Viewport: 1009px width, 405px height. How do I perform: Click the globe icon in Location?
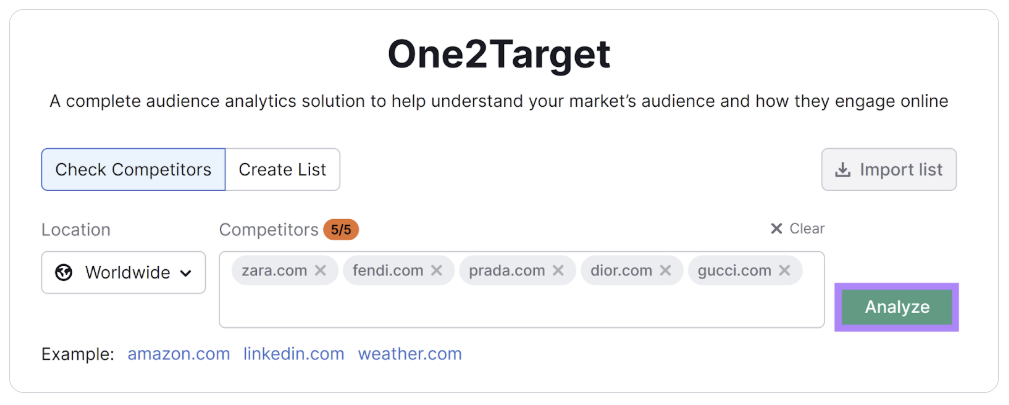pyautogui.click(x=64, y=272)
